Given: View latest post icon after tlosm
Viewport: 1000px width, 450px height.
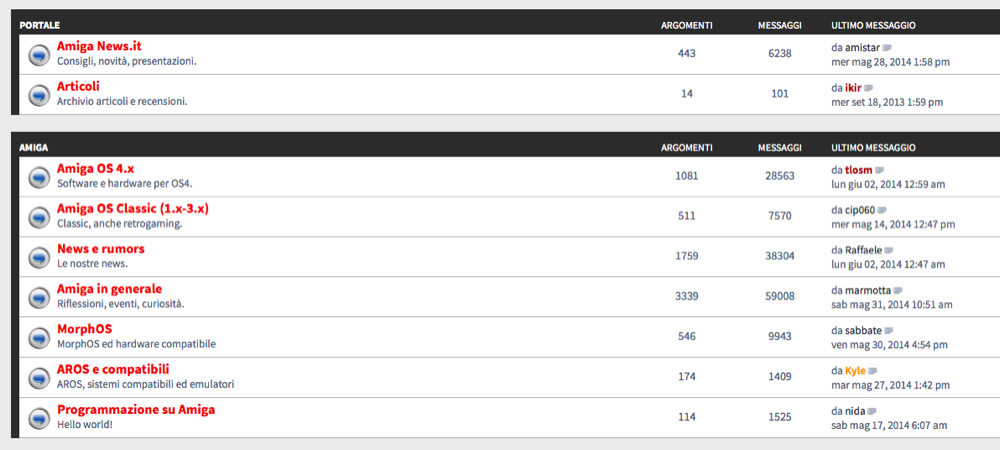Looking at the screenshot, I should click(x=879, y=170).
